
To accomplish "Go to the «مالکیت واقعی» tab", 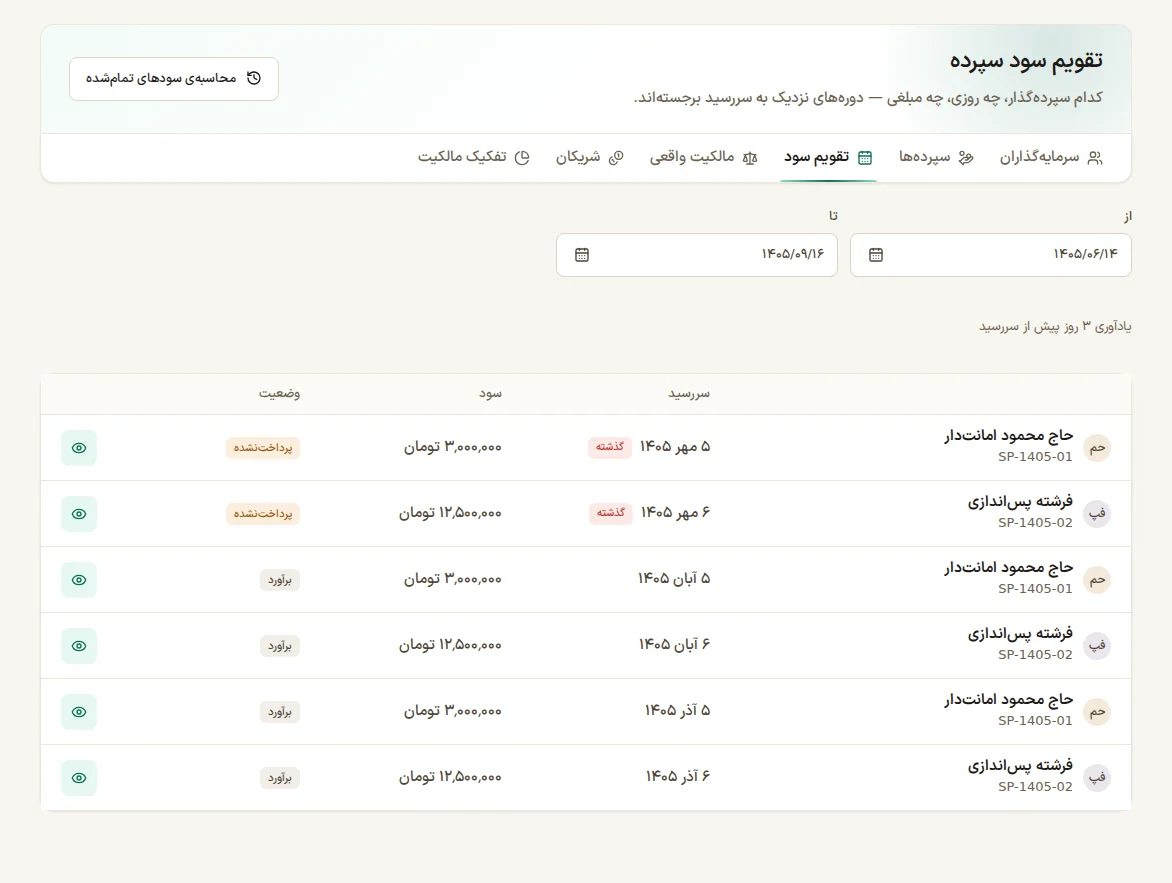I will click(x=703, y=157).
